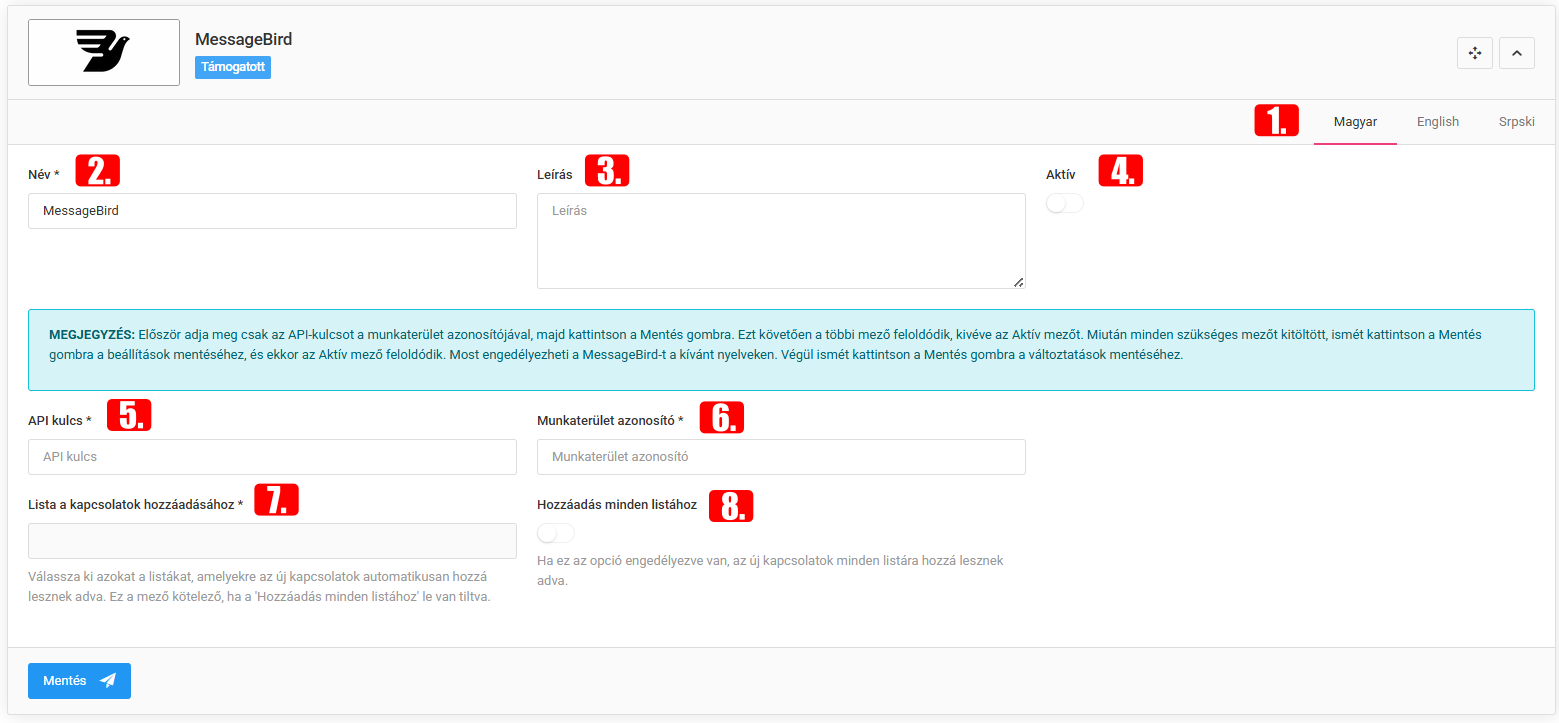1559x723 pixels.
Task: Enable the Hozzáadás minden listához switch
Action: point(556,533)
